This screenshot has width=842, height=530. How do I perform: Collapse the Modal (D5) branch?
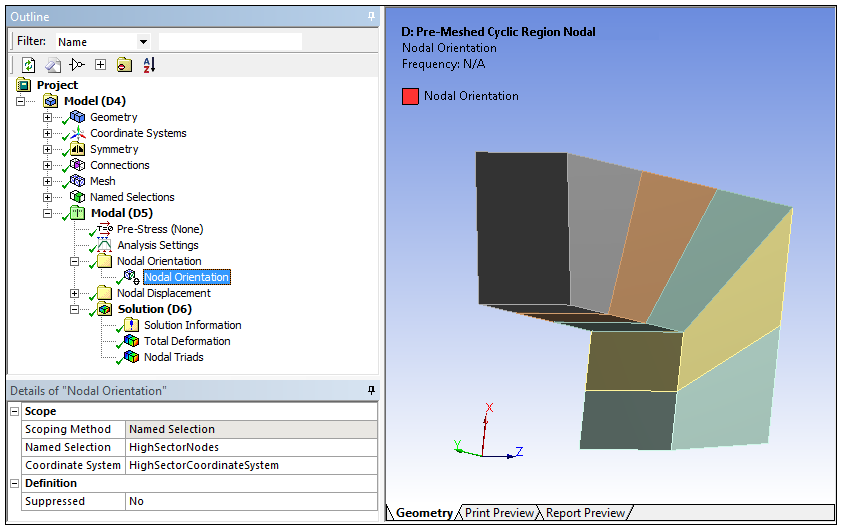47,213
